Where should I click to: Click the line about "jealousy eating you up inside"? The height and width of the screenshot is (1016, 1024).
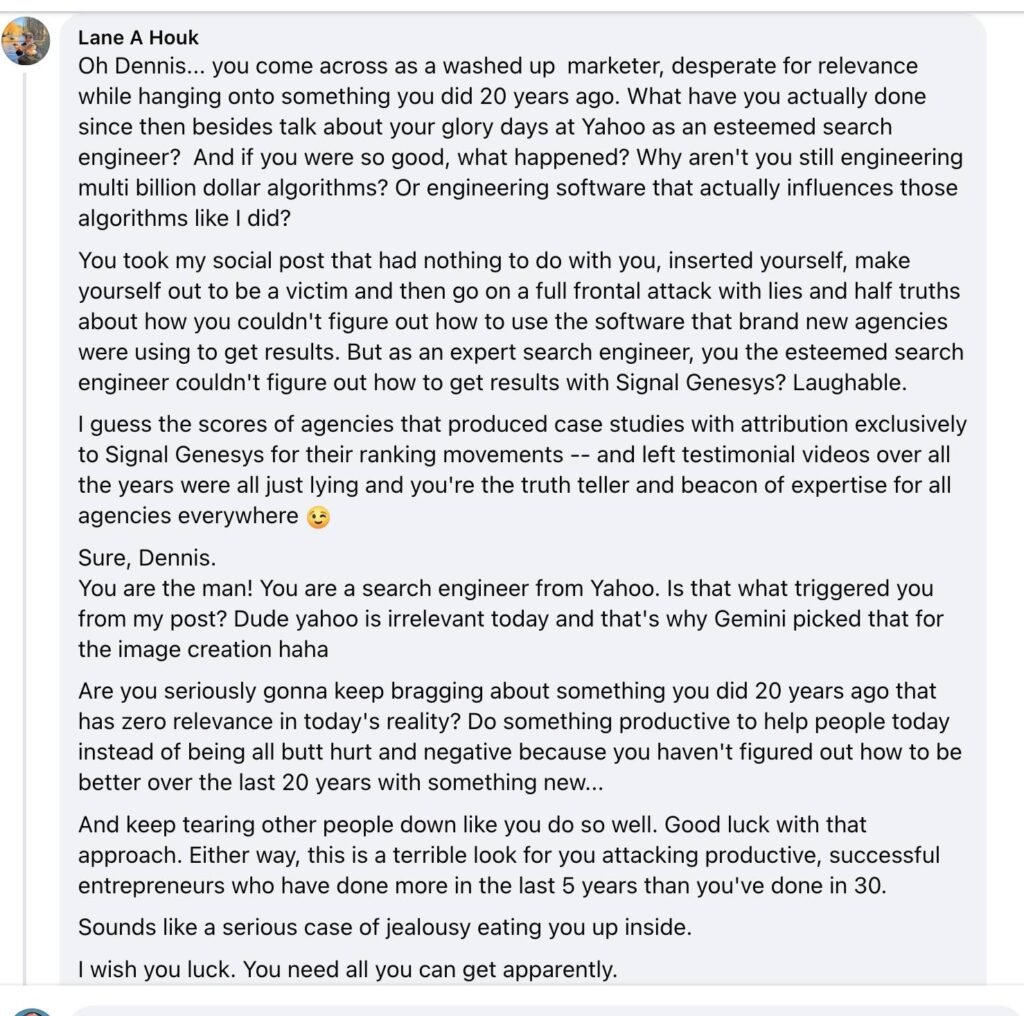coord(384,927)
